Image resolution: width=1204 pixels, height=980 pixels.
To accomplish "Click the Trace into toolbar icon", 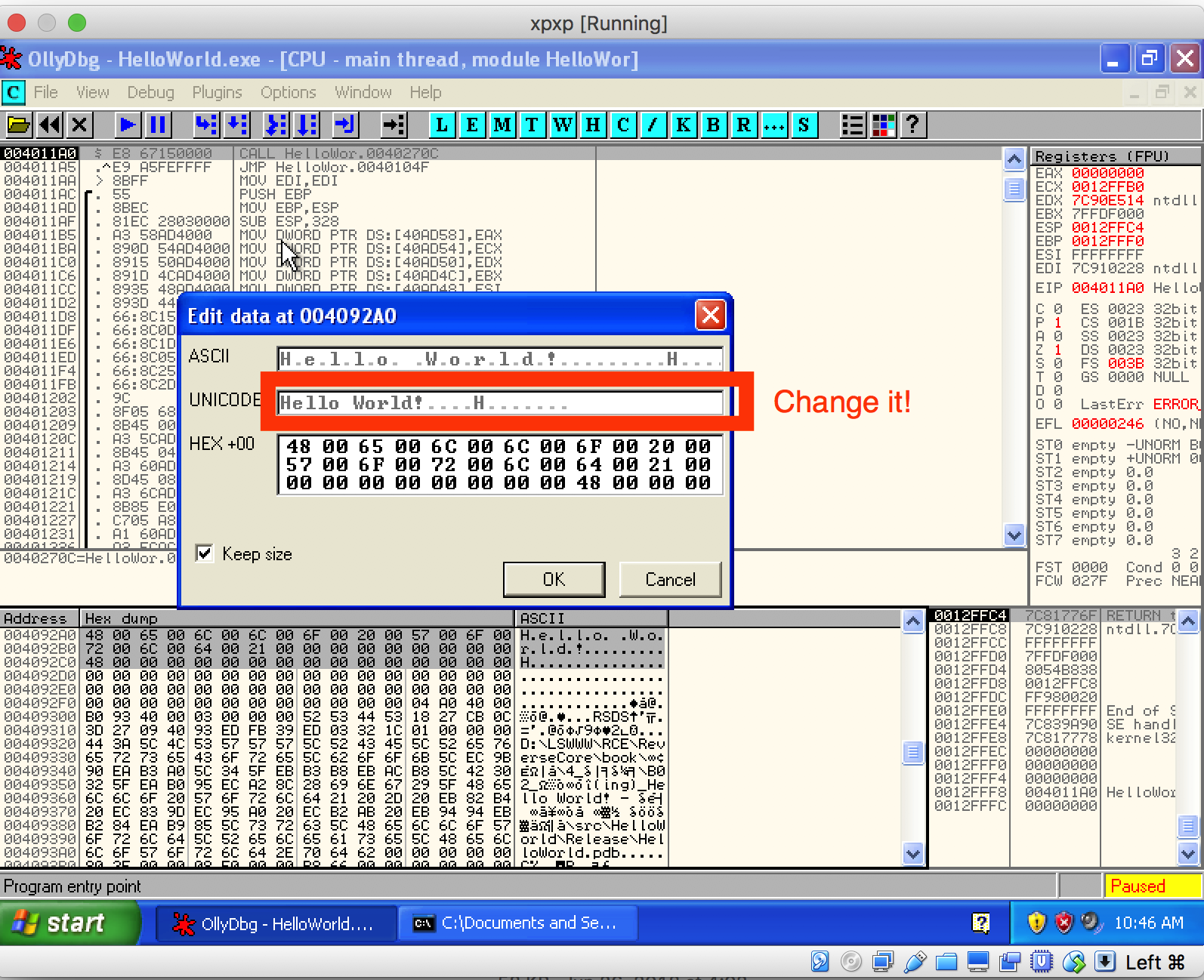I will [275, 125].
